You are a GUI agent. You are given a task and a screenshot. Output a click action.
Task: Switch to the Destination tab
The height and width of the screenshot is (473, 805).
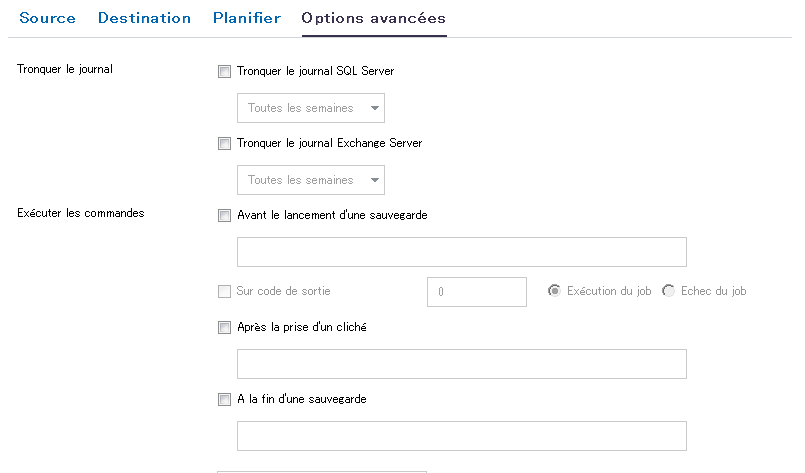point(146,18)
